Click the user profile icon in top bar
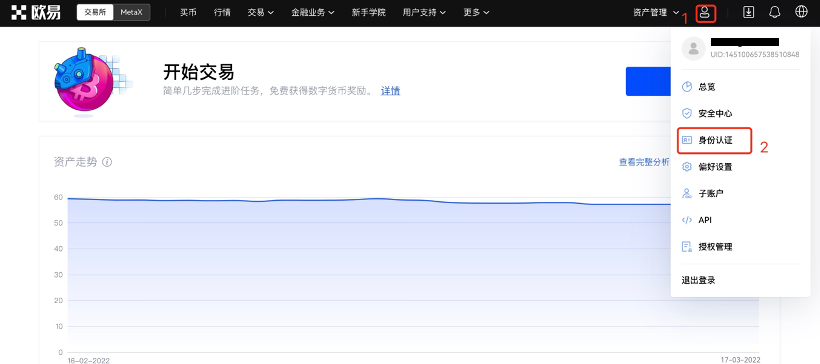 [x=705, y=13]
